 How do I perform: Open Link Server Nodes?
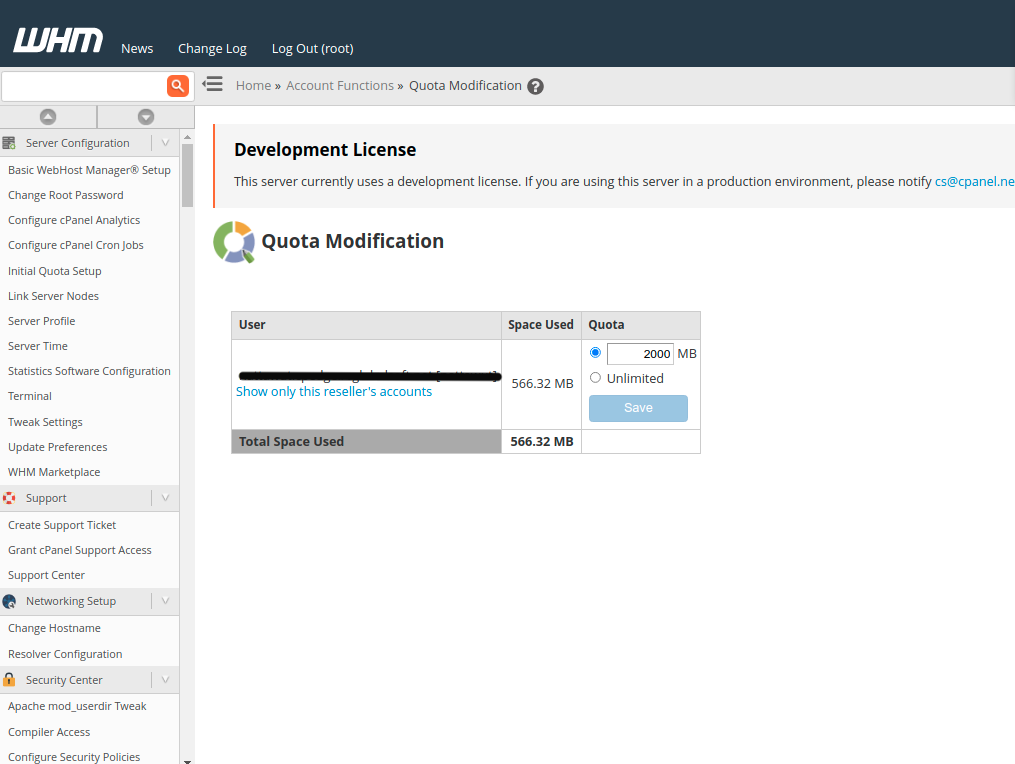point(53,296)
